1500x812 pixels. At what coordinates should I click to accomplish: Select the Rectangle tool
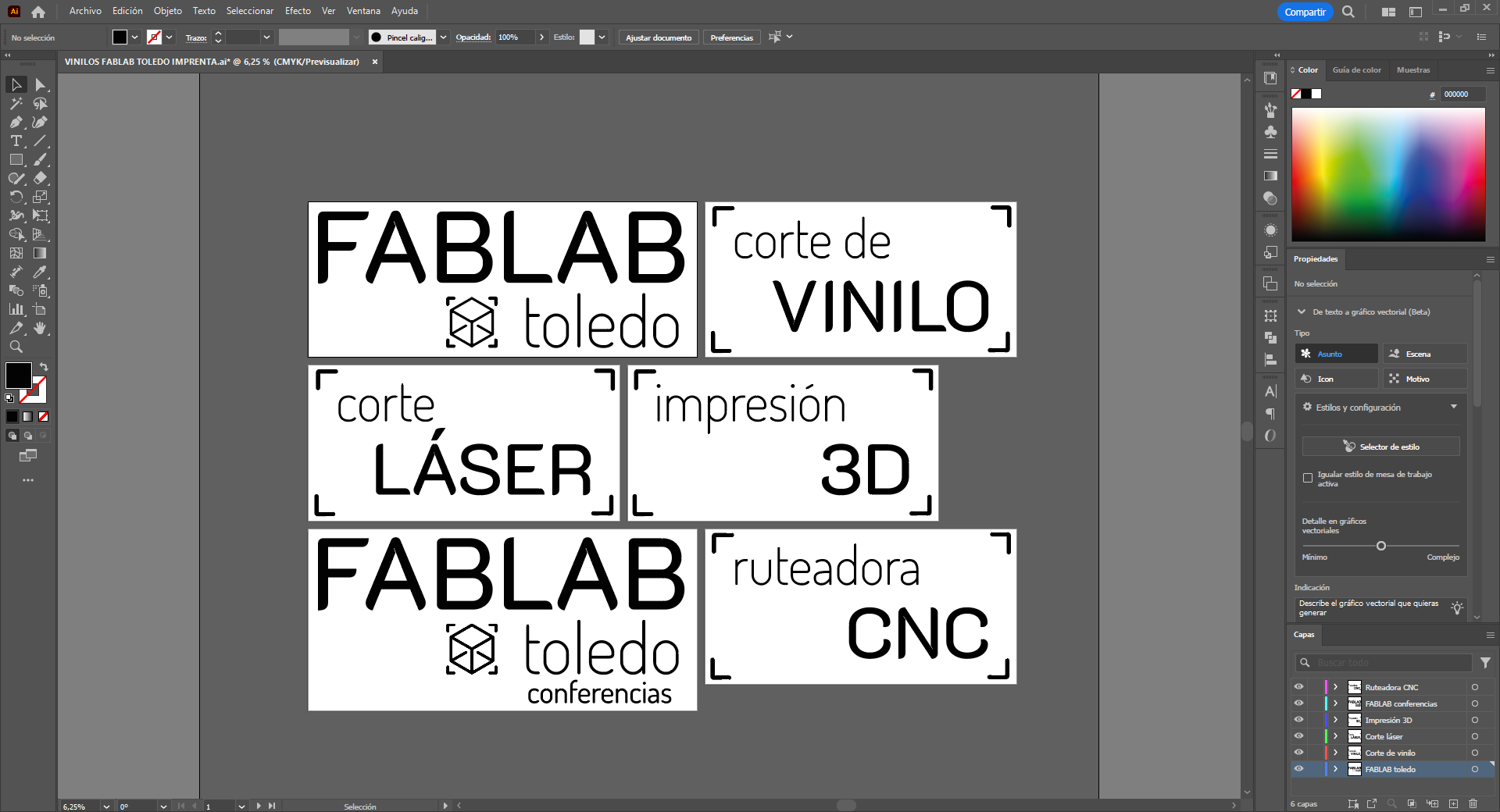[x=16, y=159]
